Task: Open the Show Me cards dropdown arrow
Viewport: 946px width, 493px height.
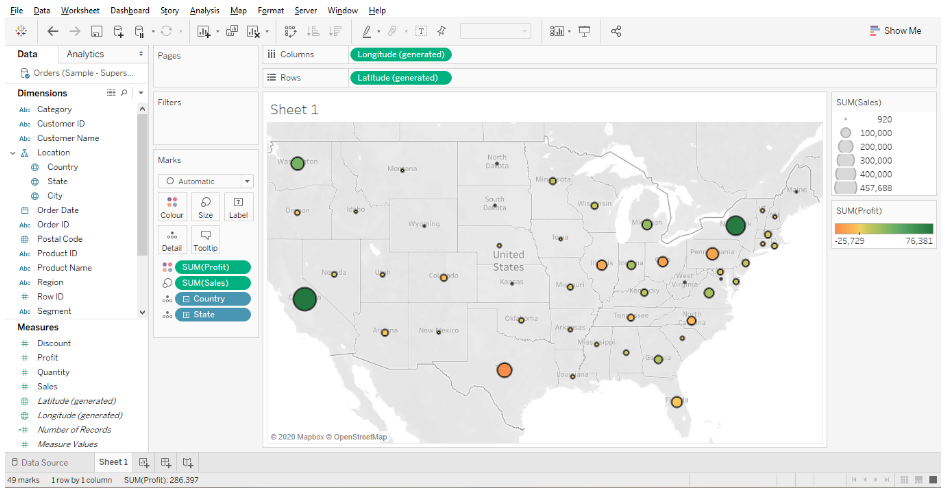Action: (569, 31)
